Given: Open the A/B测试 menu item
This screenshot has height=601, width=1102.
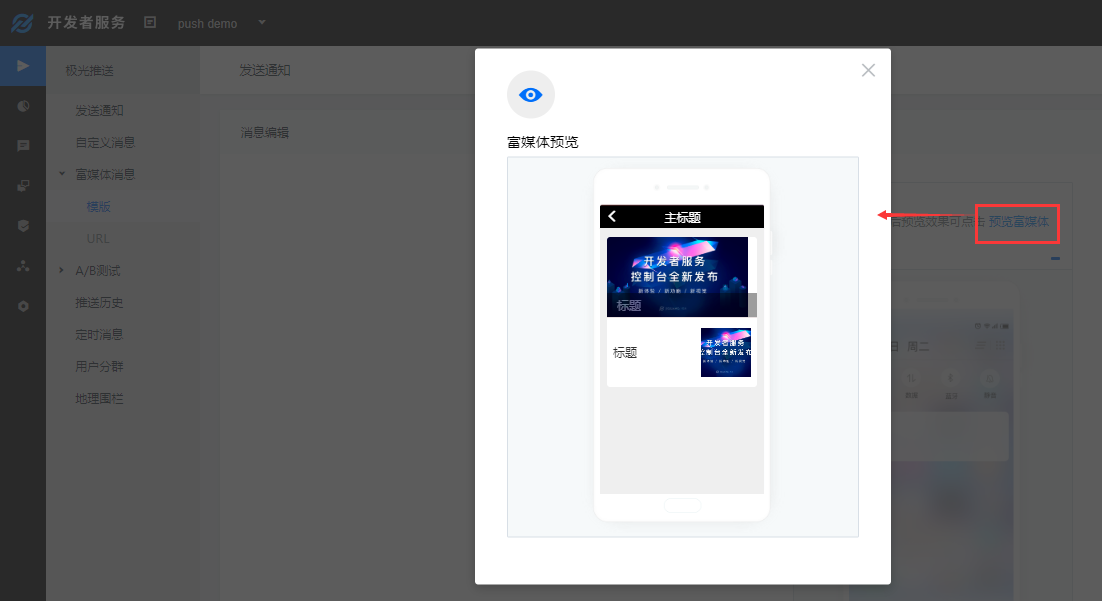Looking at the screenshot, I should [x=98, y=271].
